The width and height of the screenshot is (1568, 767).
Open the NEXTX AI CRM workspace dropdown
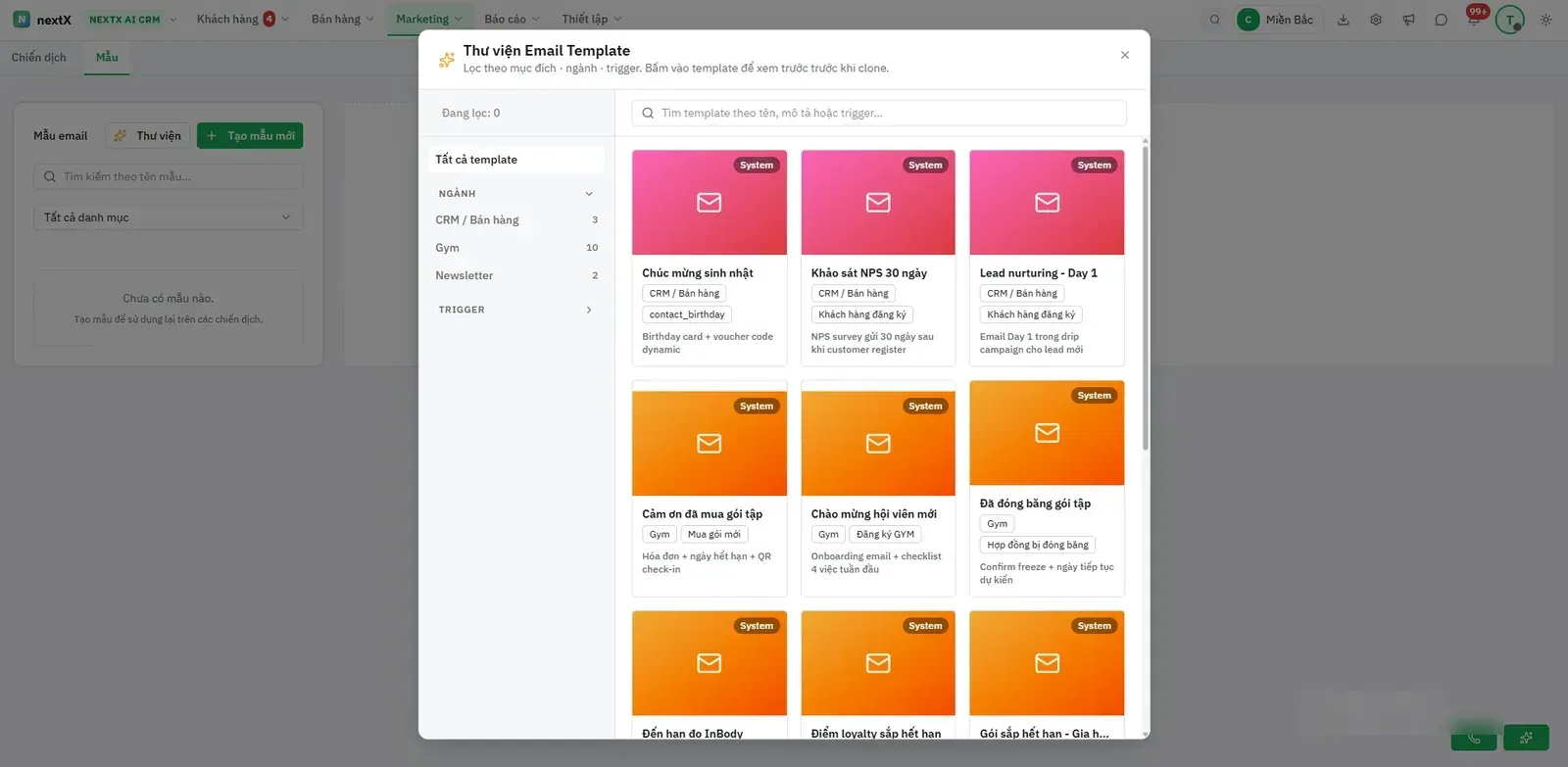coord(132,20)
